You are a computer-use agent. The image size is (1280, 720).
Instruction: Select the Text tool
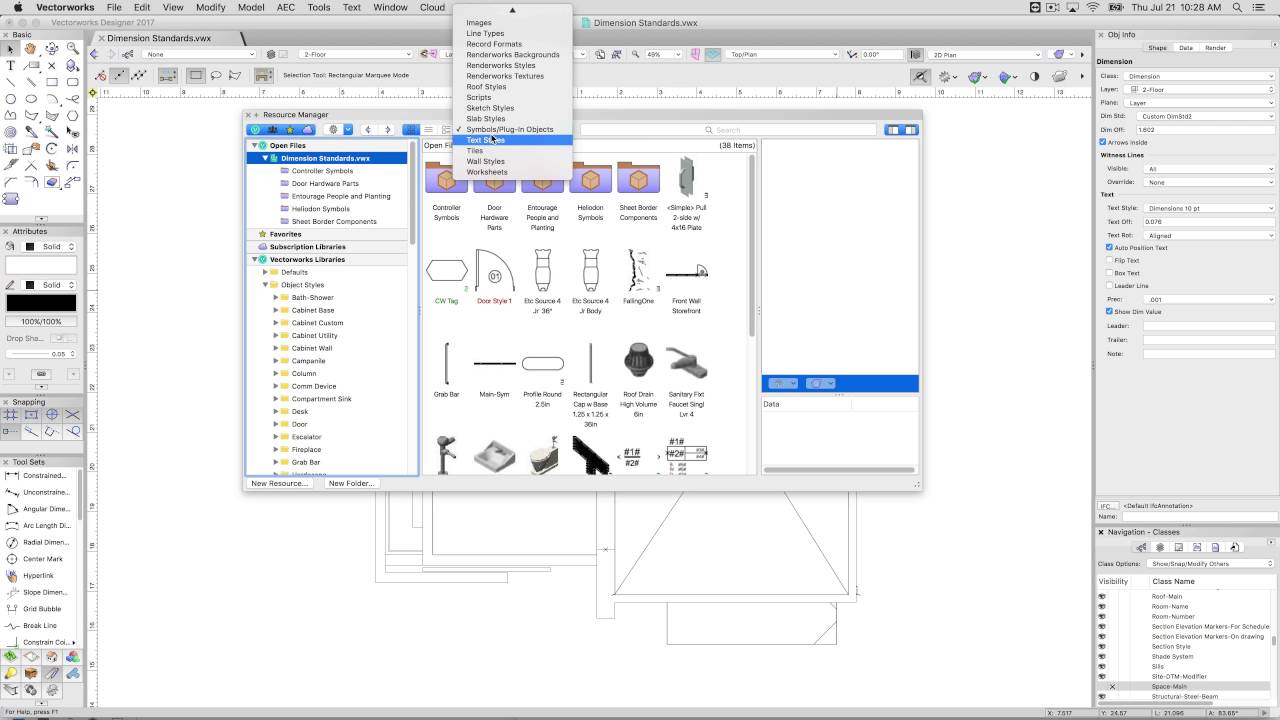tap(10, 65)
